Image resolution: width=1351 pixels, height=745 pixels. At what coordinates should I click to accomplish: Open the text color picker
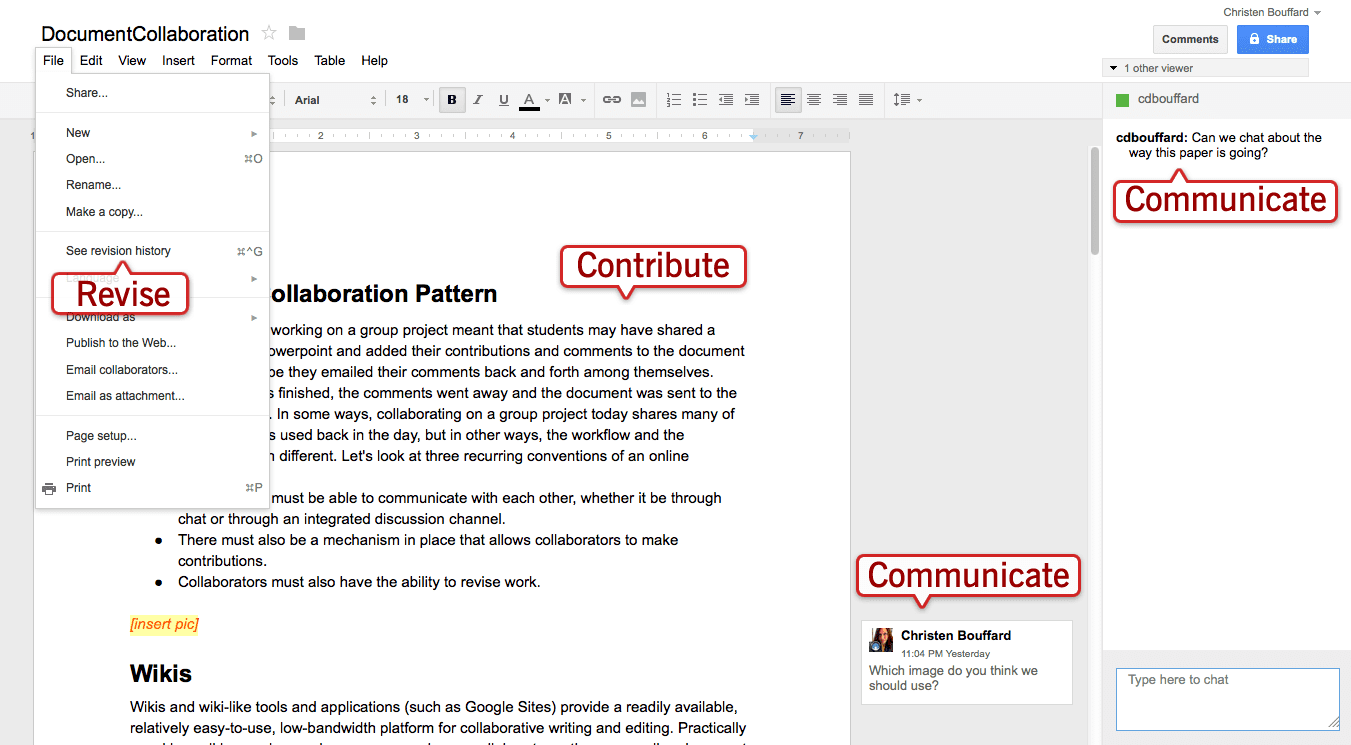[x=531, y=99]
